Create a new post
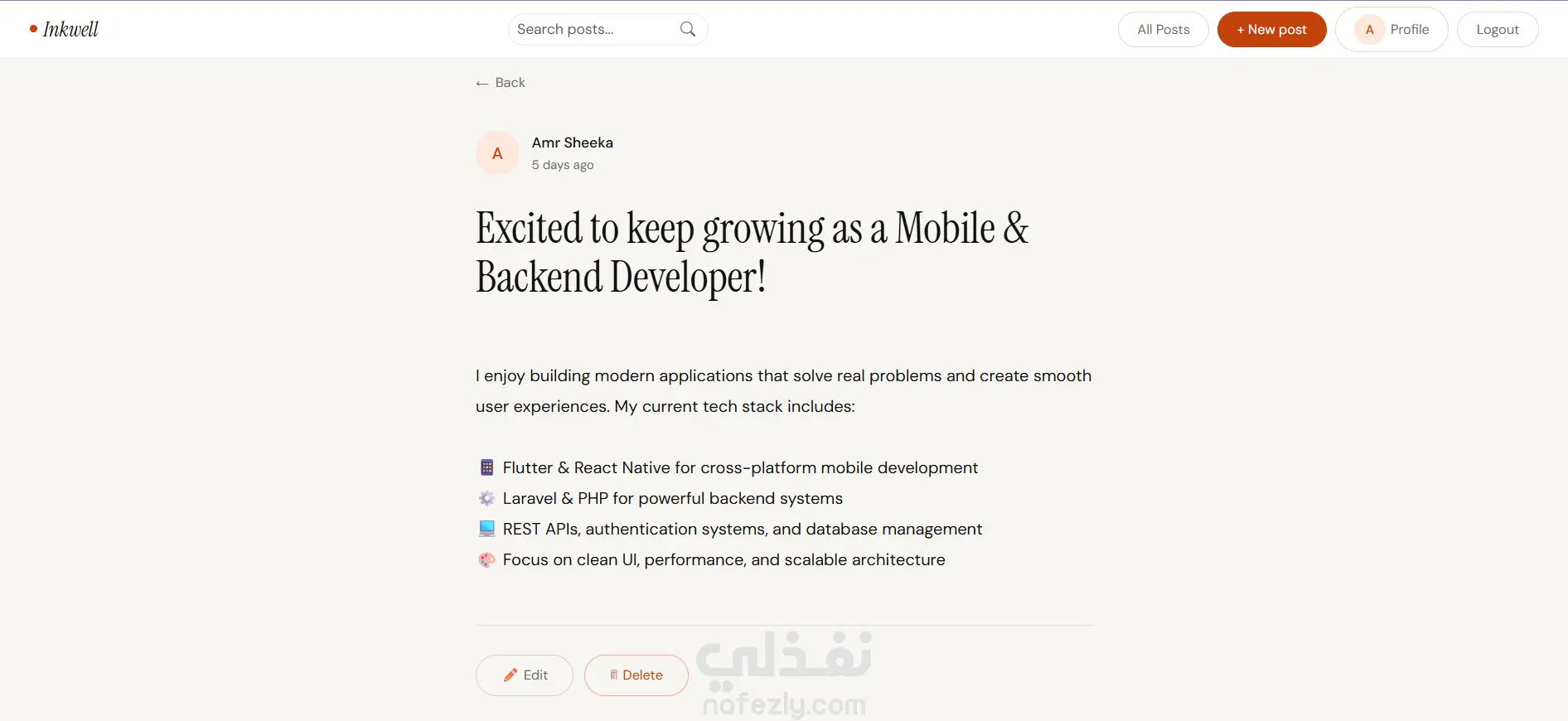Viewport: 1568px width, 721px height. (x=1271, y=30)
